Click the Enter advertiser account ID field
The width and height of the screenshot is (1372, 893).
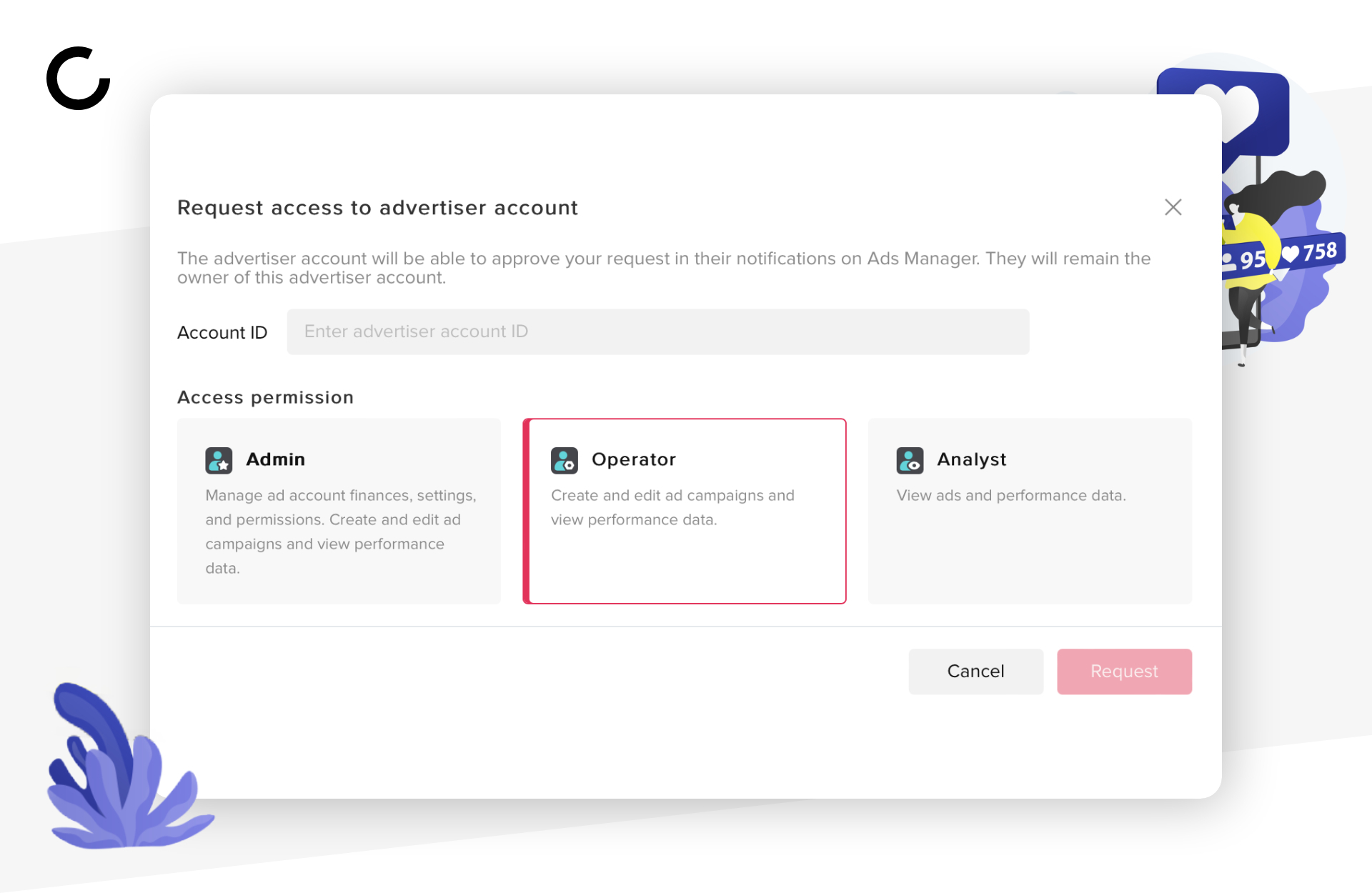(658, 331)
